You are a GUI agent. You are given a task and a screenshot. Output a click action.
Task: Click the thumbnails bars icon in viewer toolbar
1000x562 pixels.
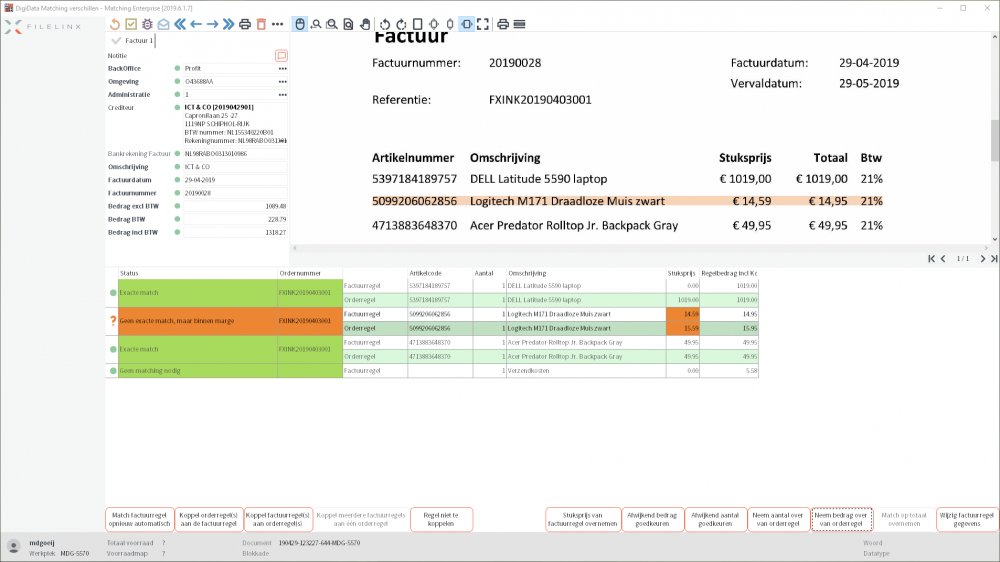[520, 24]
